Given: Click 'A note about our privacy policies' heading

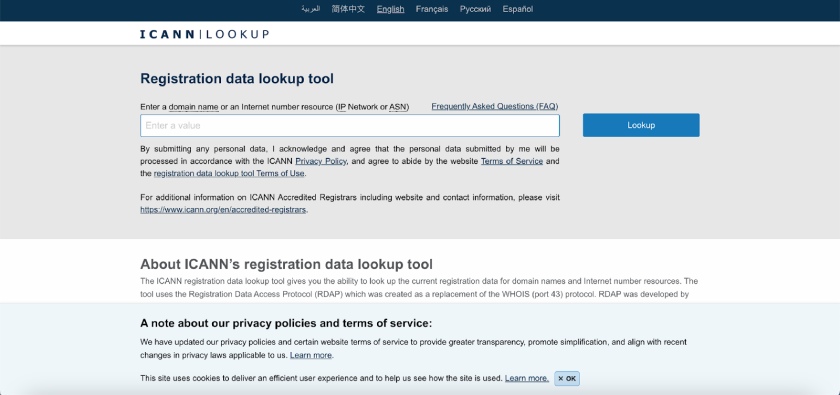Looking at the screenshot, I should point(286,323).
